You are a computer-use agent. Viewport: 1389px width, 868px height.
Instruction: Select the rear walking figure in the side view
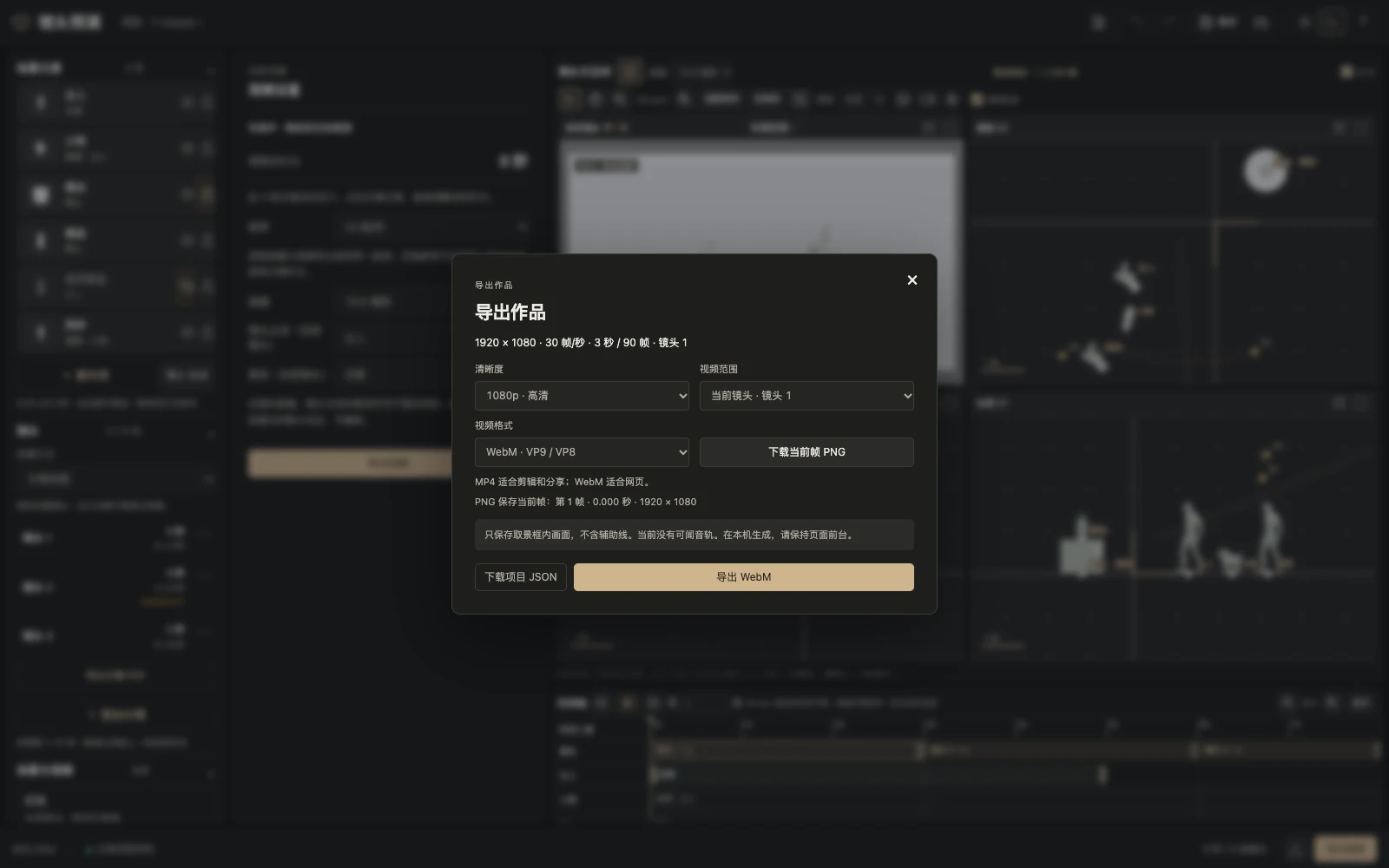tap(1191, 538)
